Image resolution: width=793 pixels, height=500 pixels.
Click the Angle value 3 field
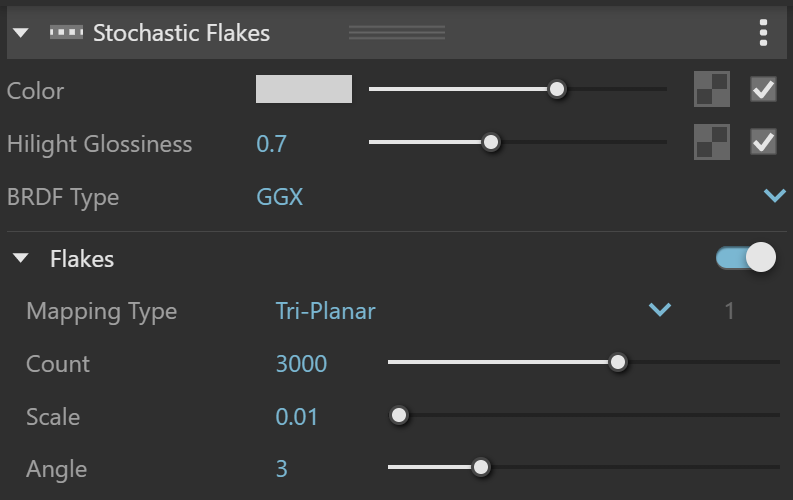pos(282,469)
